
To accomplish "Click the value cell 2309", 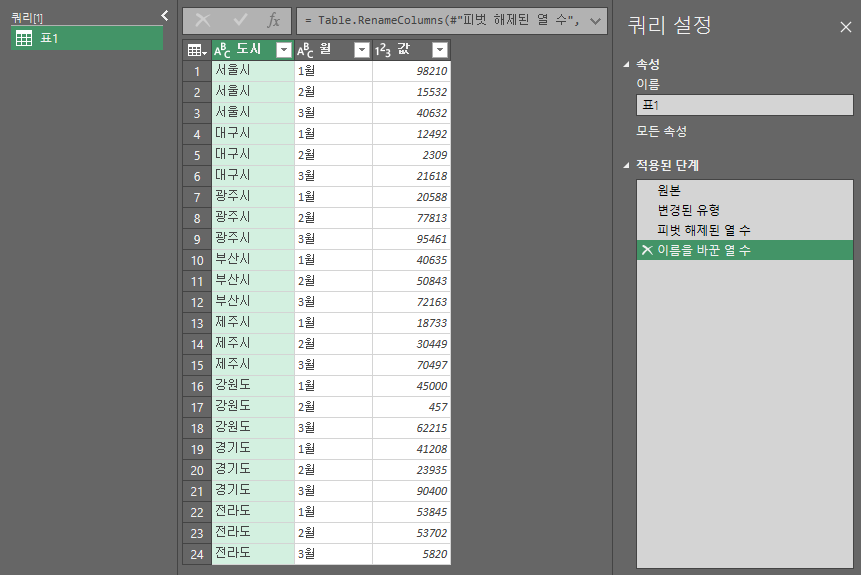I will (411, 155).
